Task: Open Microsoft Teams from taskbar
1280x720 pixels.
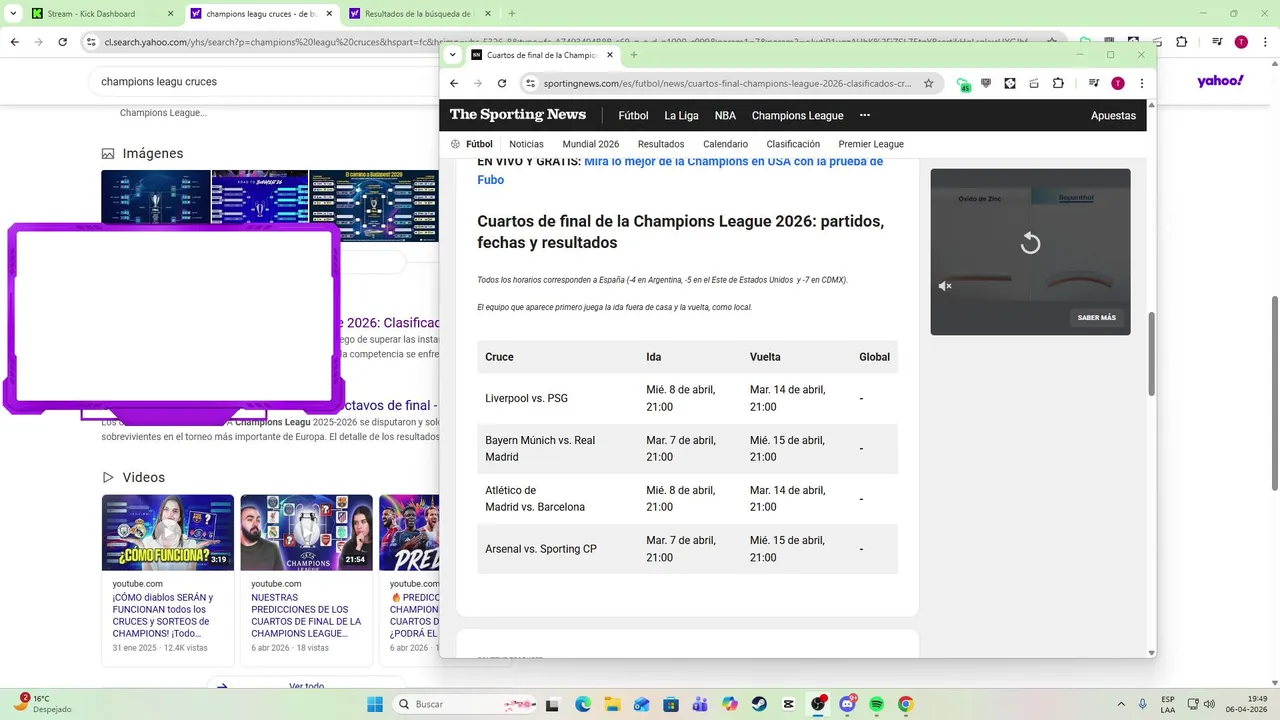Action: pyautogui.click(x=700, y=704)
